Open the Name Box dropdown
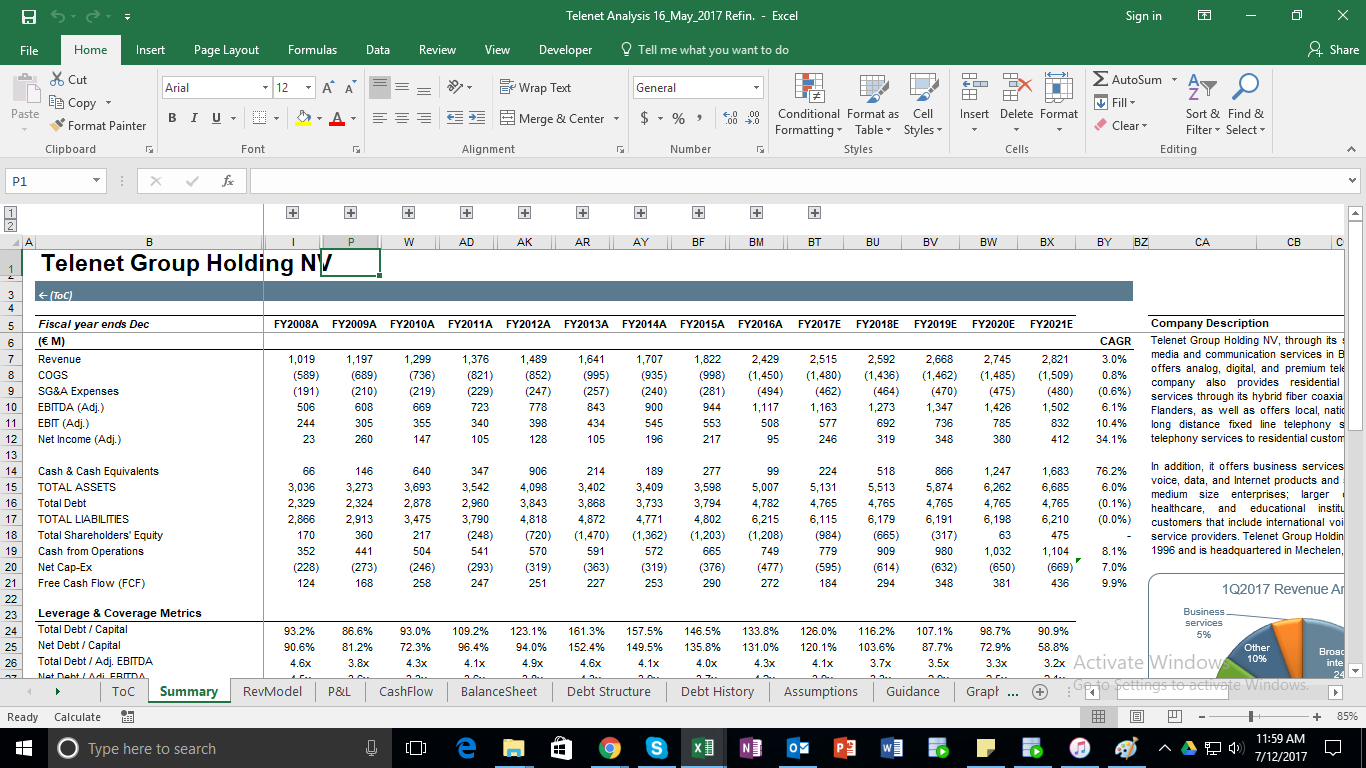Image resolution: width=1366 pixels, height=768 pixels. coord(97,181)
